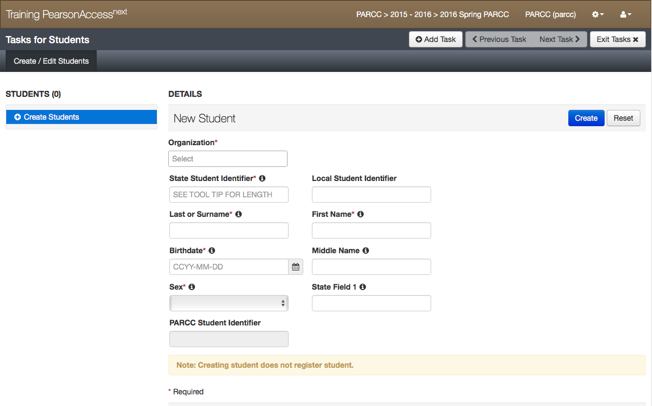Screen dimensions: 652x406
Task: Switch to Create / Edit Students tab
Action: click(51, 61)
